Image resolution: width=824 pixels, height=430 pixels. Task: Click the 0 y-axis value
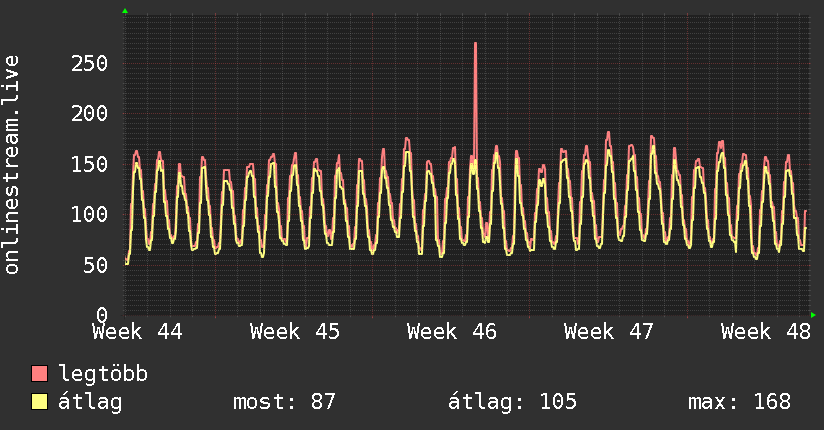(x=102, y=315)
